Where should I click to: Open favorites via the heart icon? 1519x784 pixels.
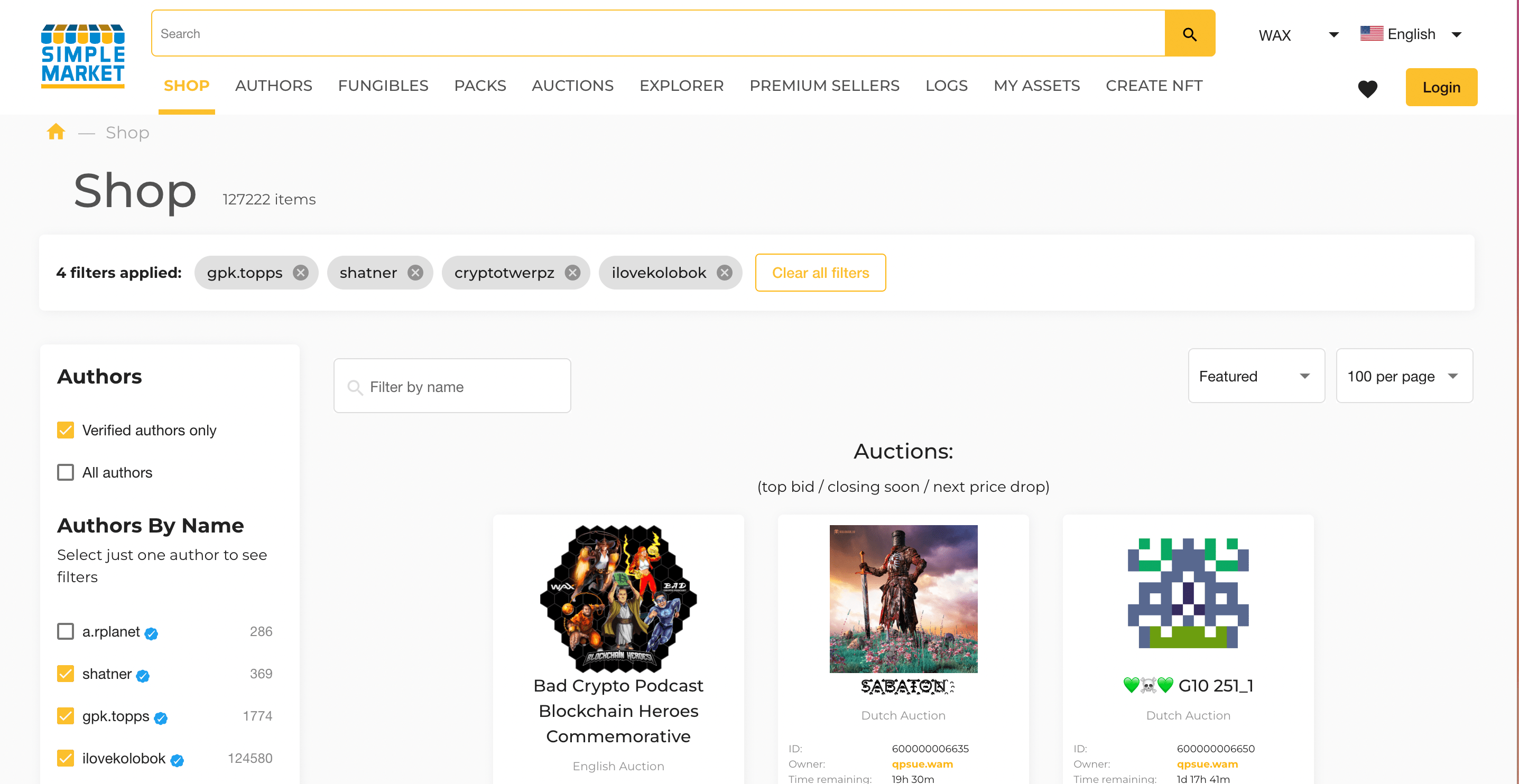[x=1368, y=89]
